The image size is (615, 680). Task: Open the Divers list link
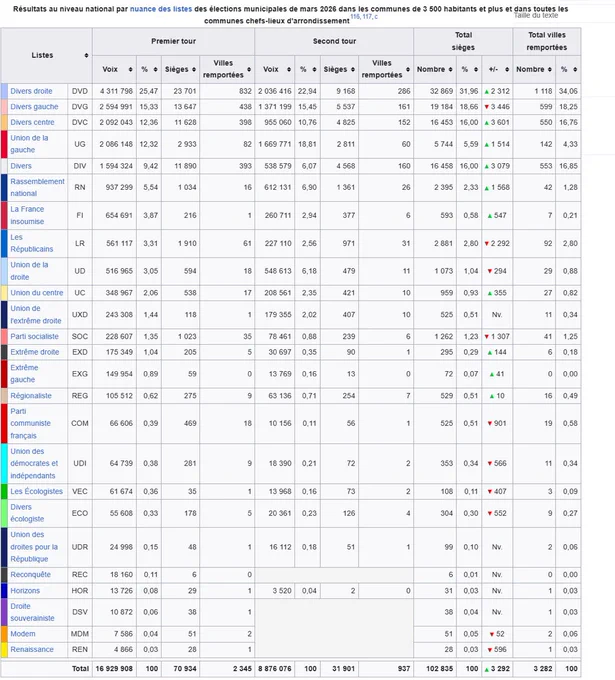[21, 166]
